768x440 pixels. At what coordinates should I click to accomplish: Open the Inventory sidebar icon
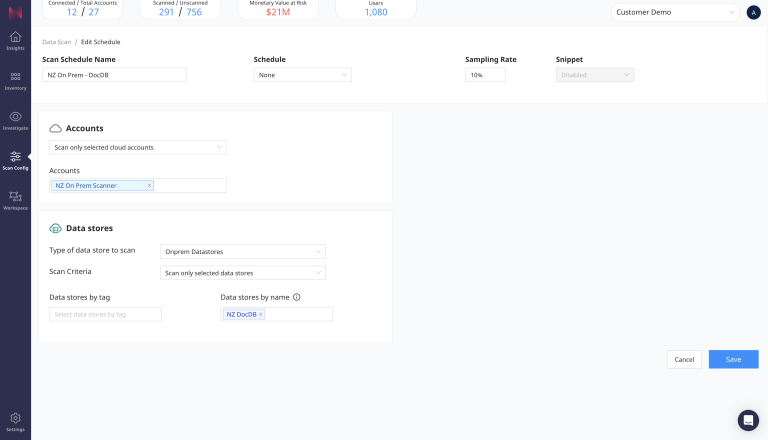tap(15, 79)
